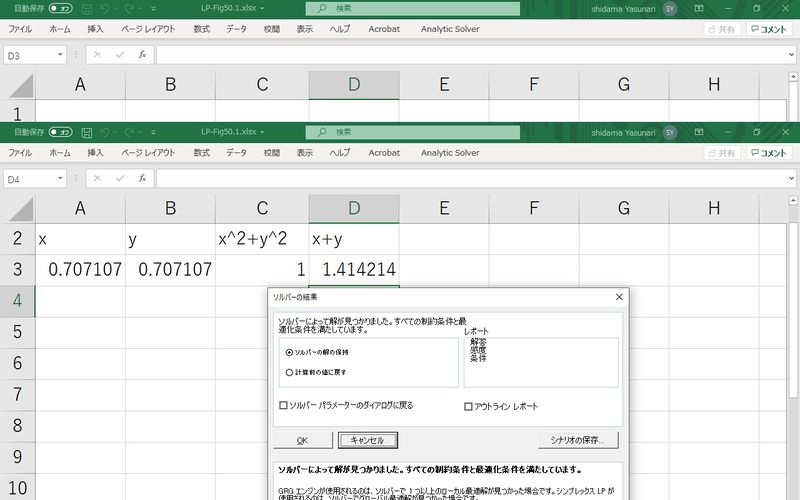Select the ソルバーの解の保持 radio button
The height and width of the screenshot is (500, 800).
(x=289, y=352)
